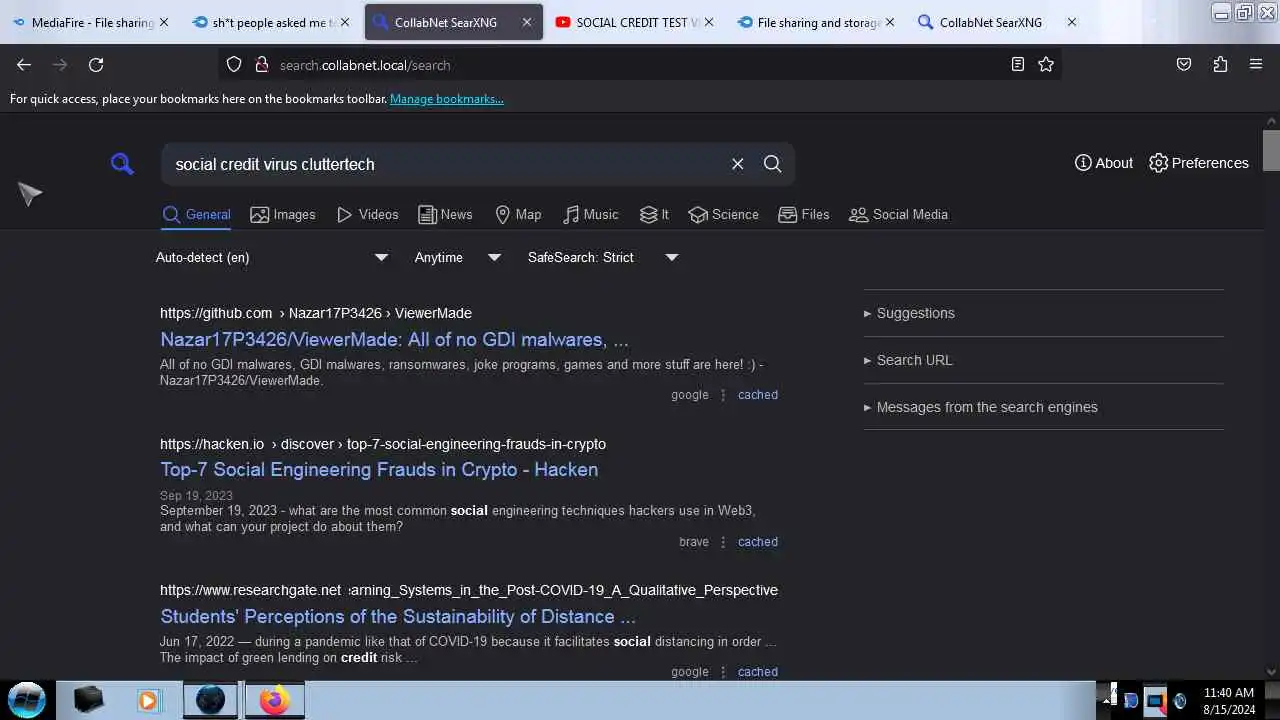Switch to the last CollabNet SearXNG tab
1280x720 pixels.
[x=995, y=22]
